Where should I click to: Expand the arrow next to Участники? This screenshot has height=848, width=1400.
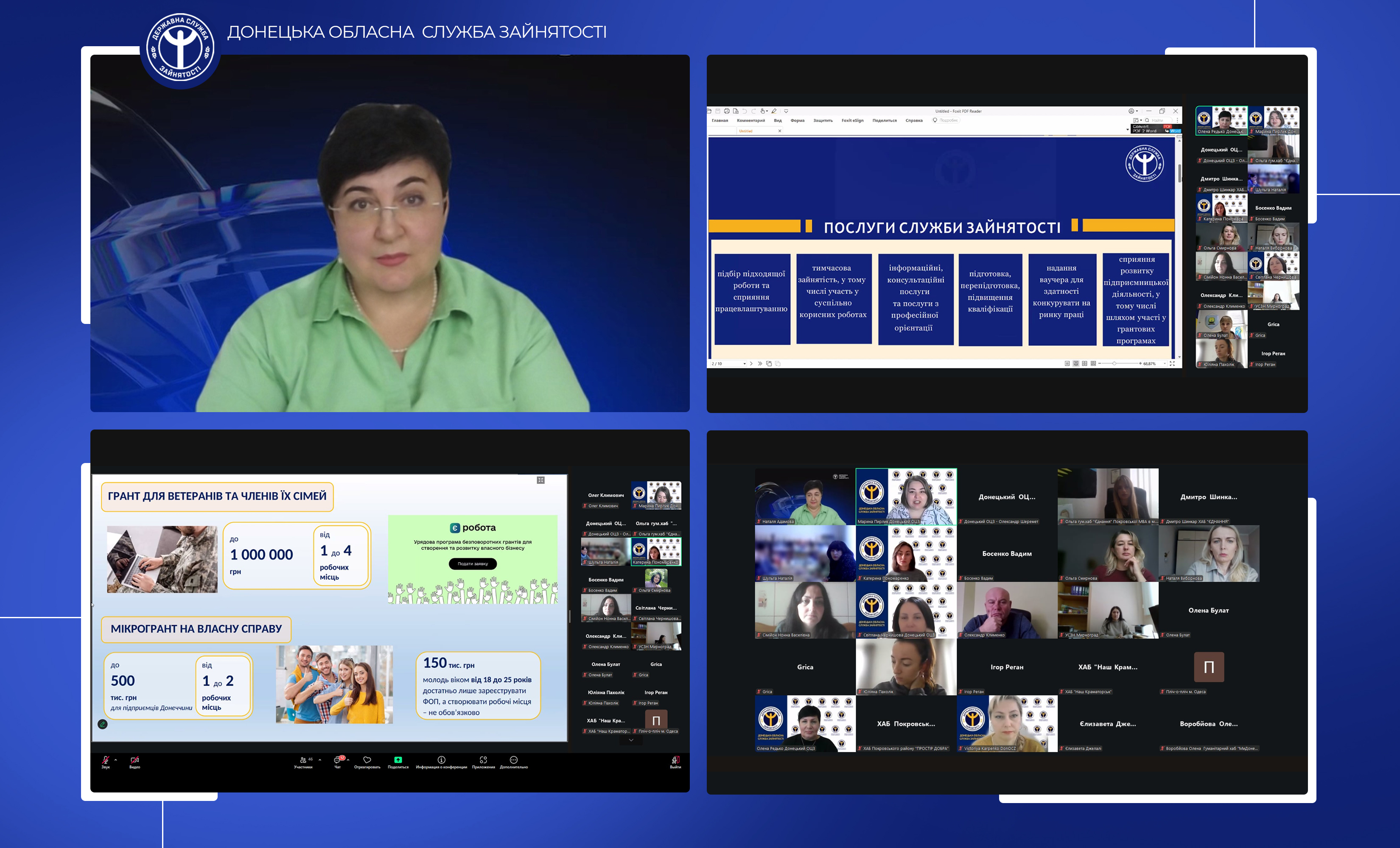click(x=320, y=760)
